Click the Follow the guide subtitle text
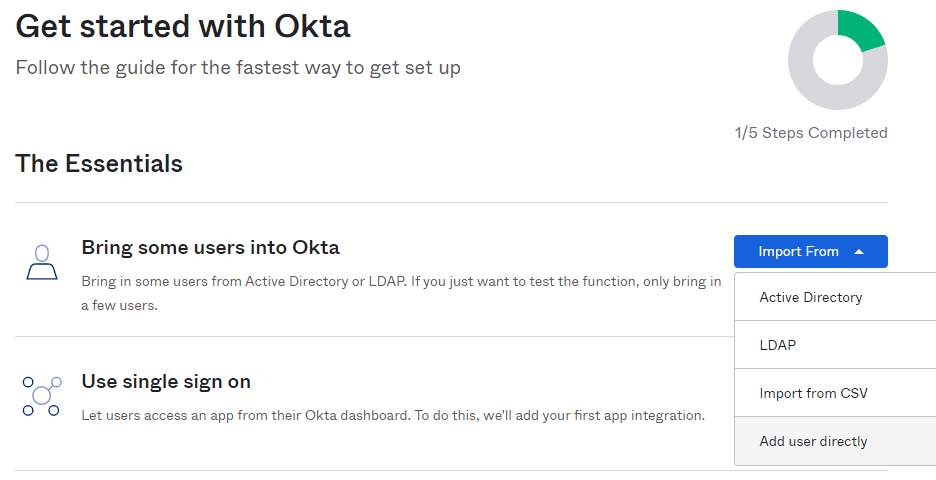 (x=238, y=68)
